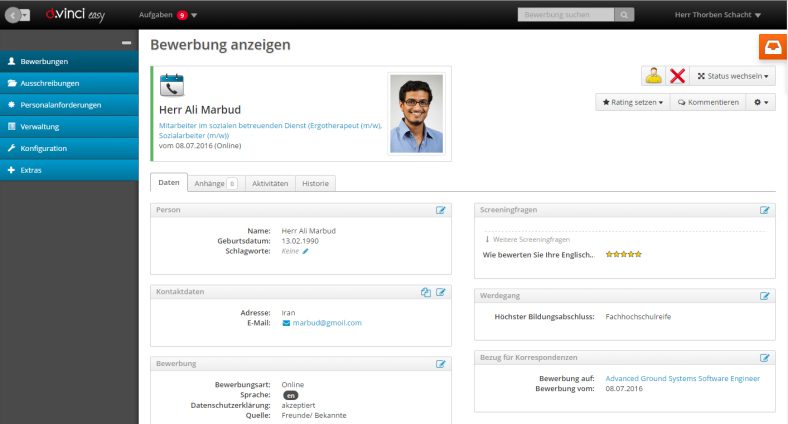The image size is (788, 424).
Task: Click the applicant photo of Ali Marbud
Action: point(417,114)
